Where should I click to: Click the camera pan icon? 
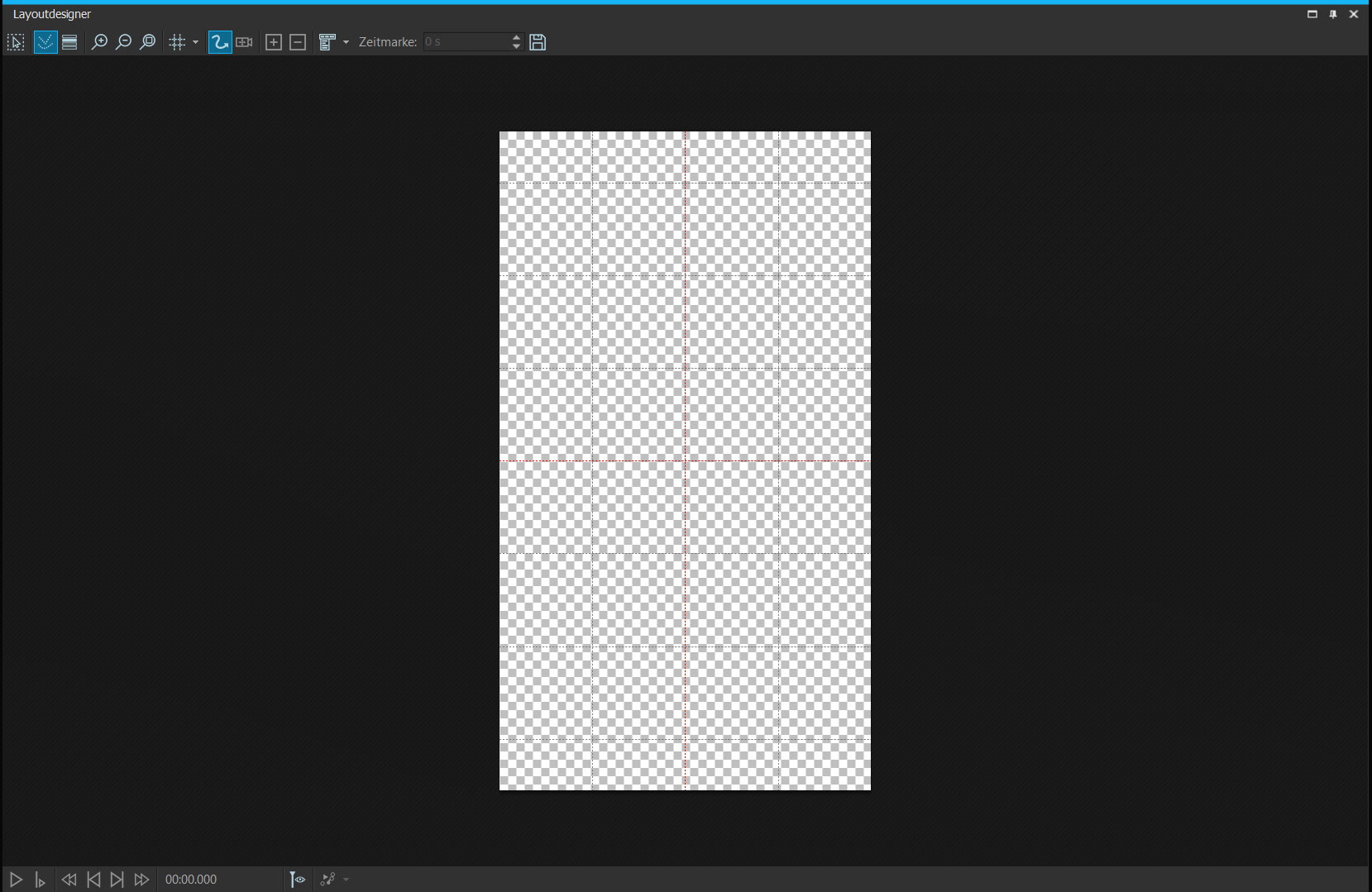[244, 42]
